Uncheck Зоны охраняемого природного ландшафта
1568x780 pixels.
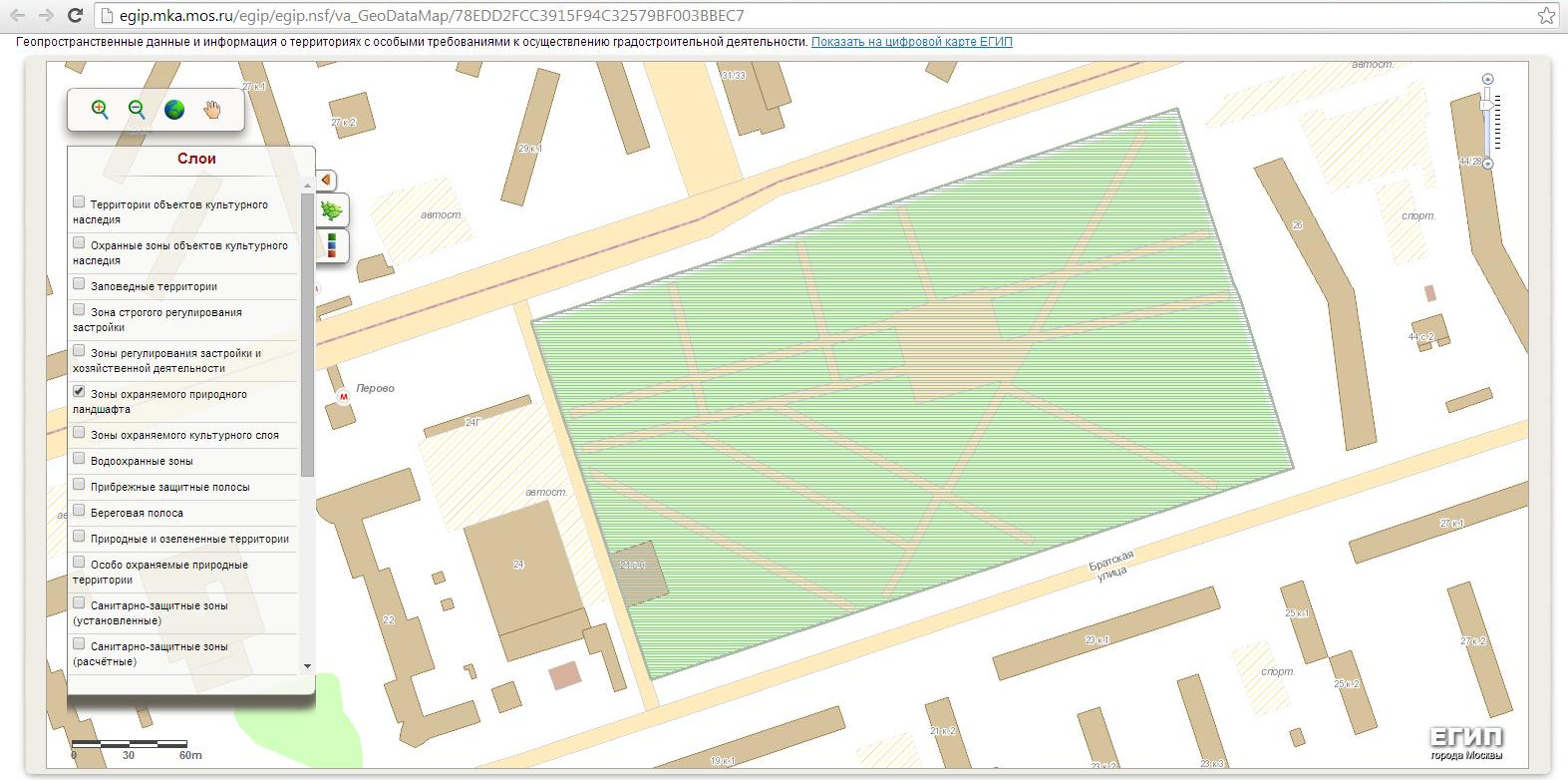pos(79,391)
